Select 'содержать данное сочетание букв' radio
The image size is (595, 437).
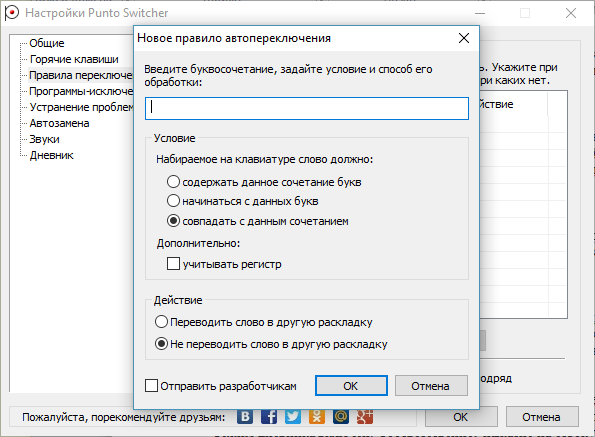[x=173, y=182]
